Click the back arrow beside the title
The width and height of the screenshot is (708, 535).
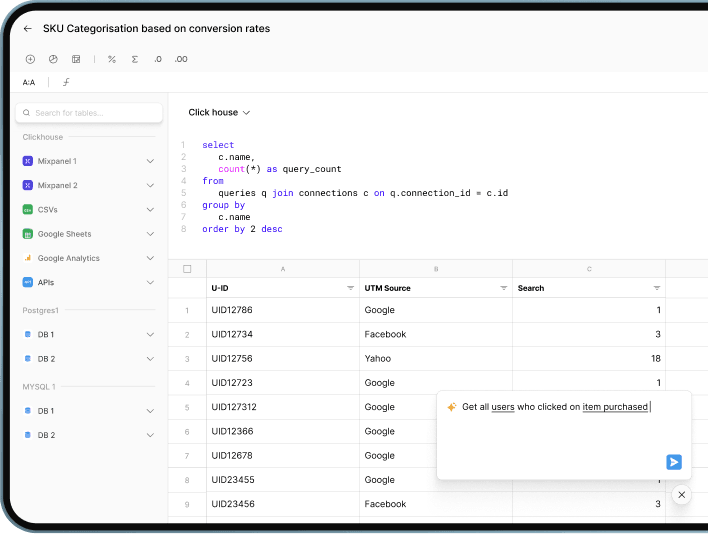pos(27,29)
